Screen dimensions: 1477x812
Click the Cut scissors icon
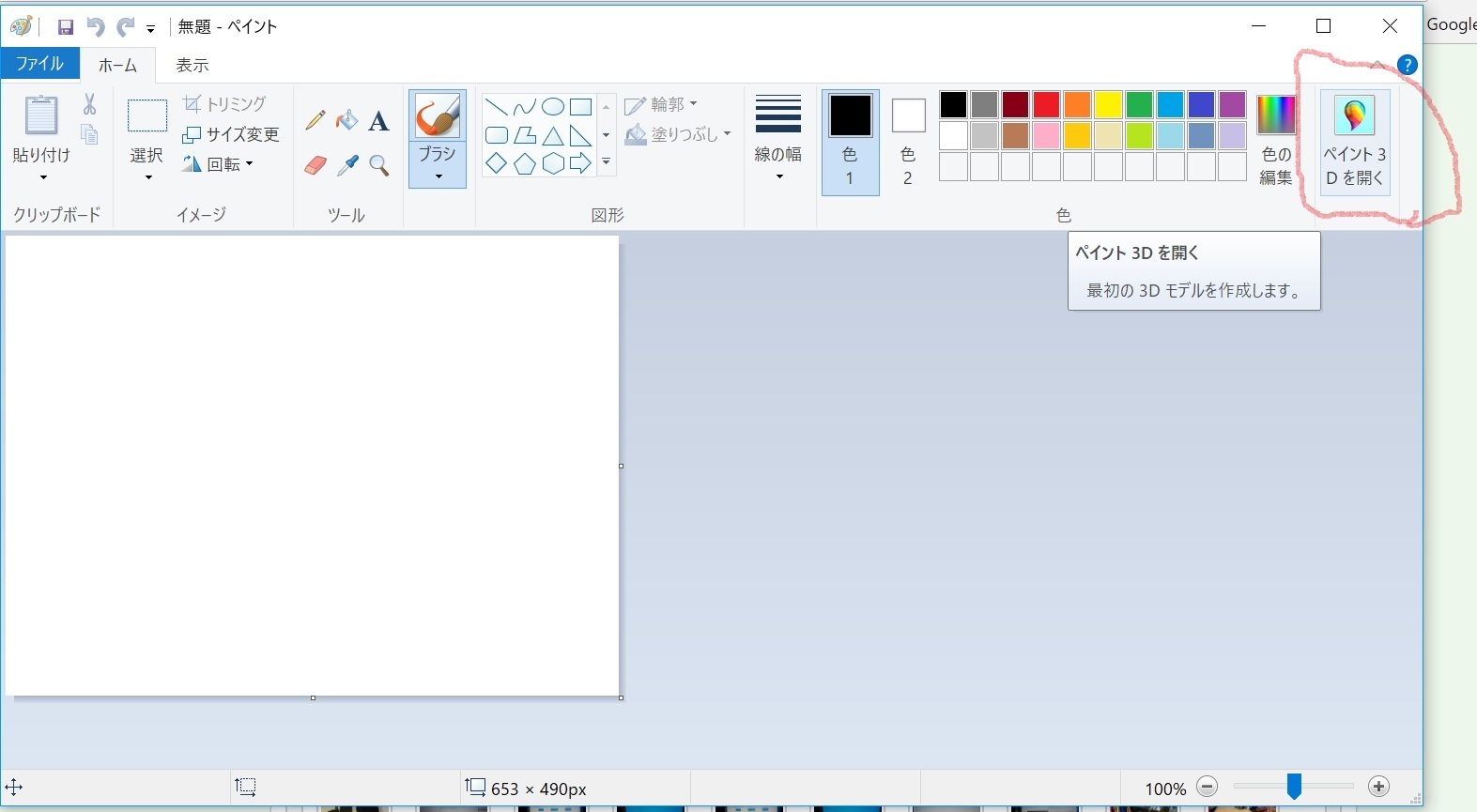click(x=90, y=103)
